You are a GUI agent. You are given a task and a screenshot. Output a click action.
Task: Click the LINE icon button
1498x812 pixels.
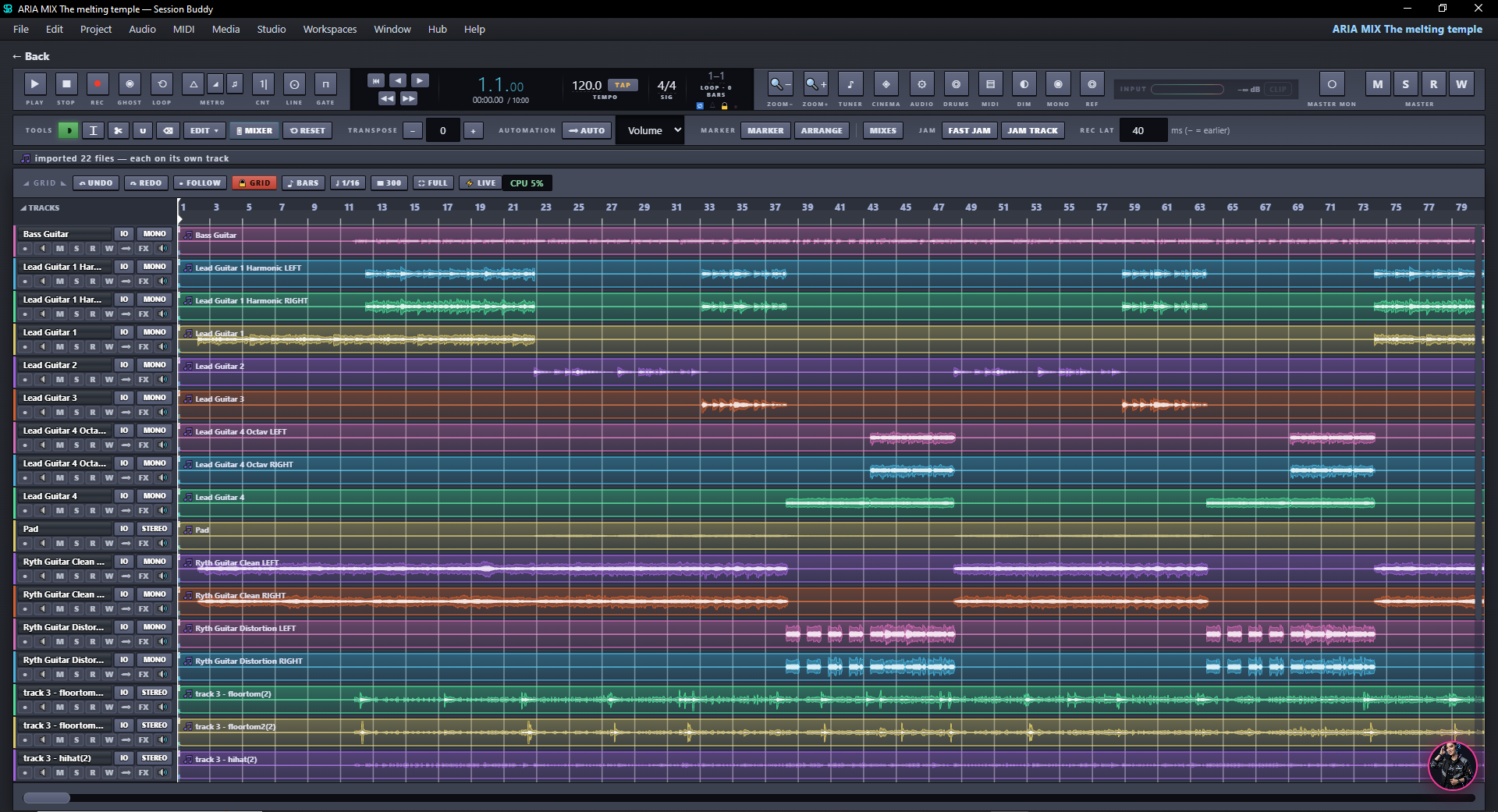click(294, 83)
